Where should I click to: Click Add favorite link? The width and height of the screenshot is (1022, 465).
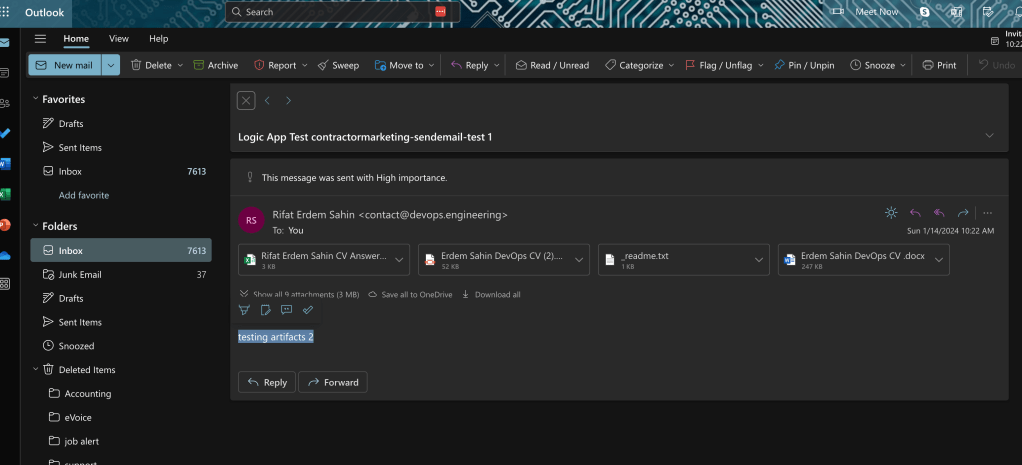[83, 195]
